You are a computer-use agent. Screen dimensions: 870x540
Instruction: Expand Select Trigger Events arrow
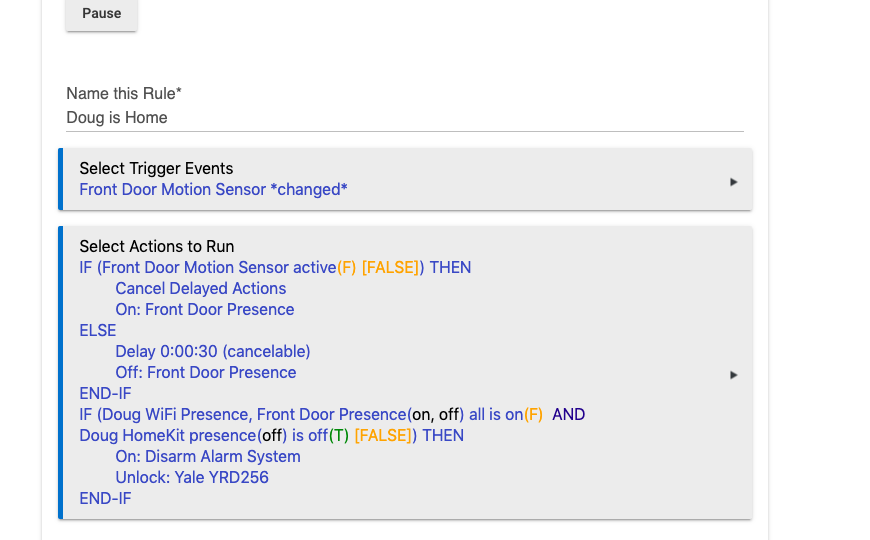pos(734,182)
